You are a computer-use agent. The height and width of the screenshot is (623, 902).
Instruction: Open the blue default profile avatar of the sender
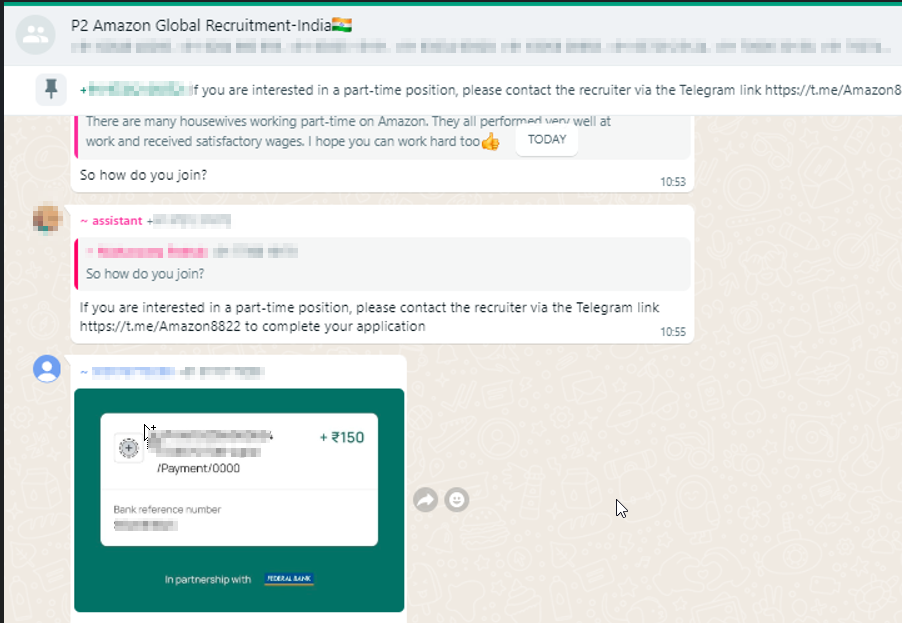pos(47,369)
